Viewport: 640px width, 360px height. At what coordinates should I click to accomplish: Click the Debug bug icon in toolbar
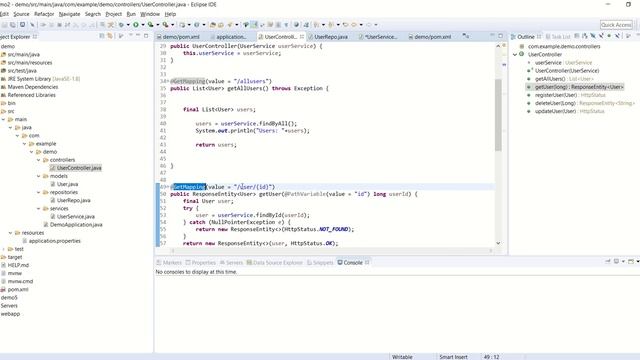[121, 25]
